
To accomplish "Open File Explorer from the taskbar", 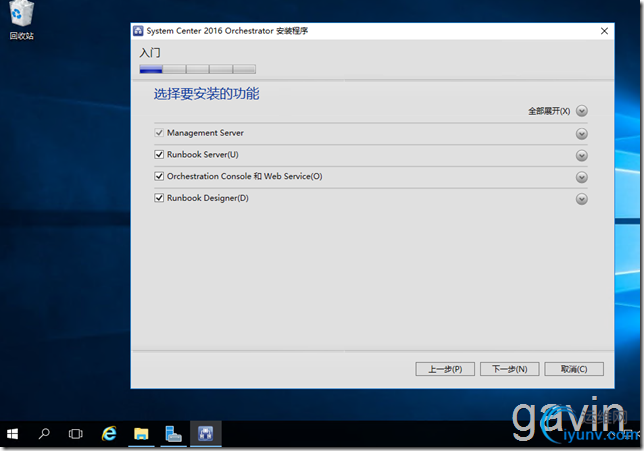I will click(141, 434).
